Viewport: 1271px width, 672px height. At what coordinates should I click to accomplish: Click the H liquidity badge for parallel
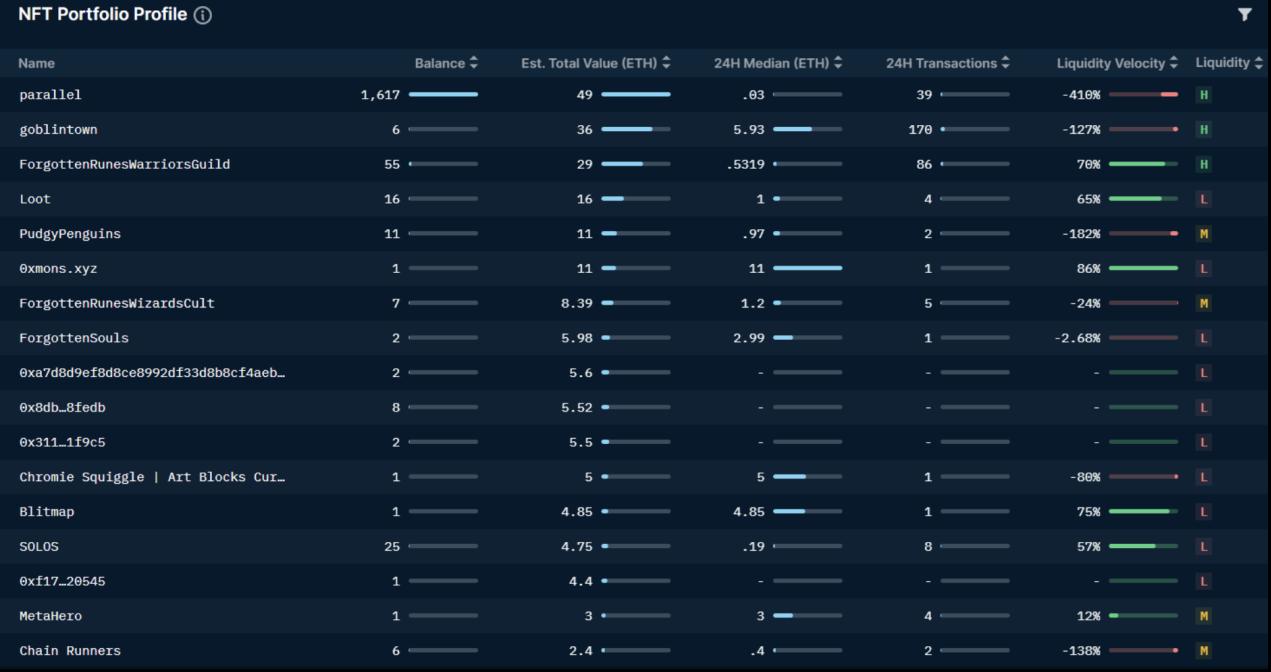pos(1203,95)
